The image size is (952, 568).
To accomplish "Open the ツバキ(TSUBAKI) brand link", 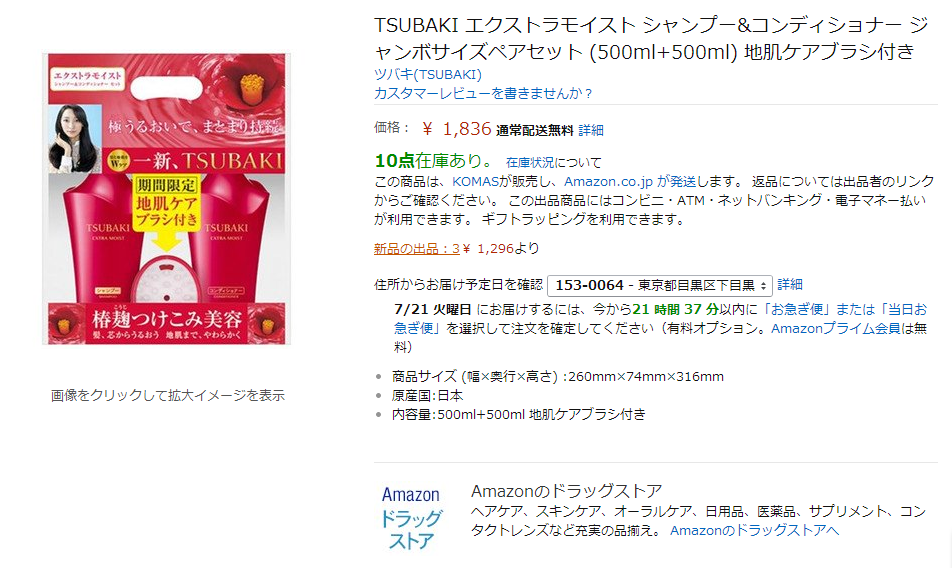I will coord(427,75).
